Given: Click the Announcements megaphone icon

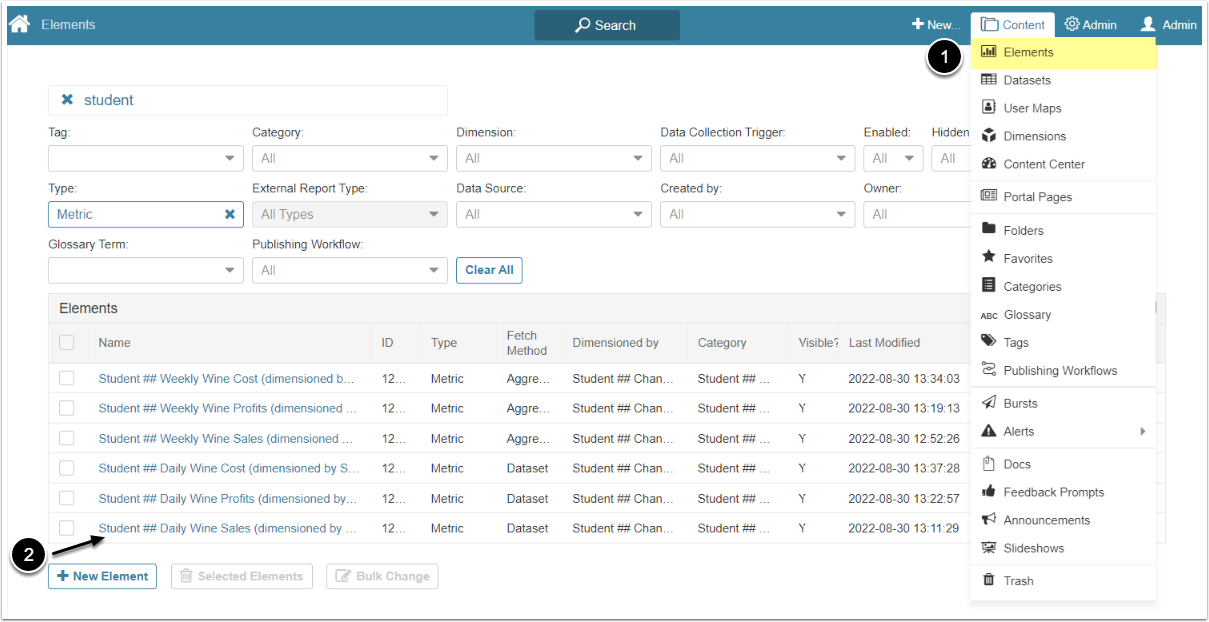Looking at the screenshot, I should click(989, 520).
